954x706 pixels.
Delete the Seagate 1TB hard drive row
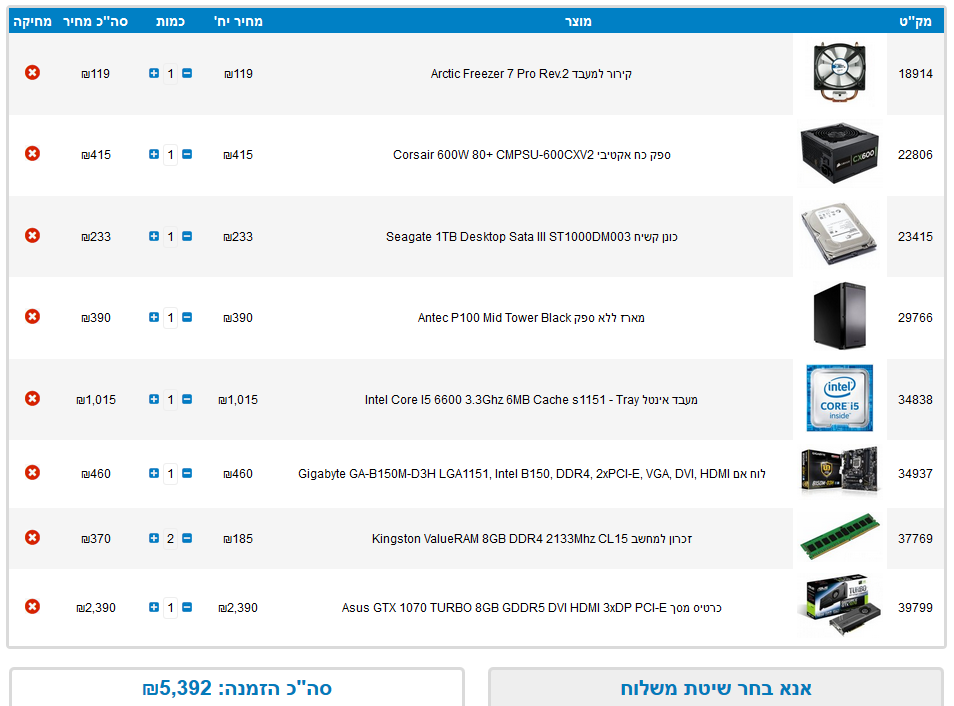click(32, 235)
